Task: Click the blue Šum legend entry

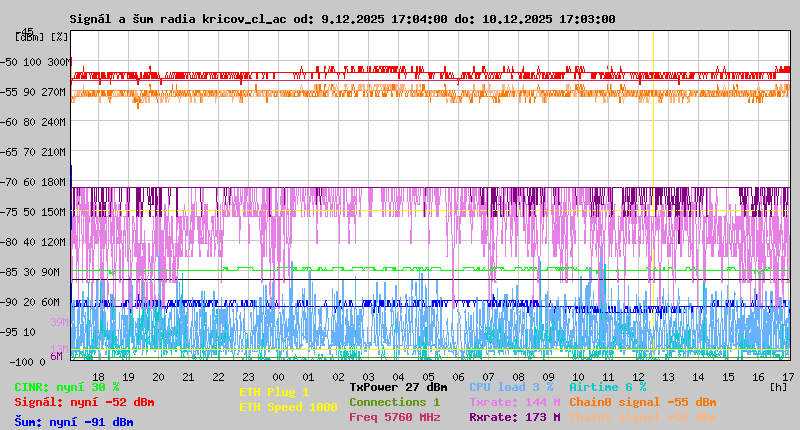Action: point(74,422)
